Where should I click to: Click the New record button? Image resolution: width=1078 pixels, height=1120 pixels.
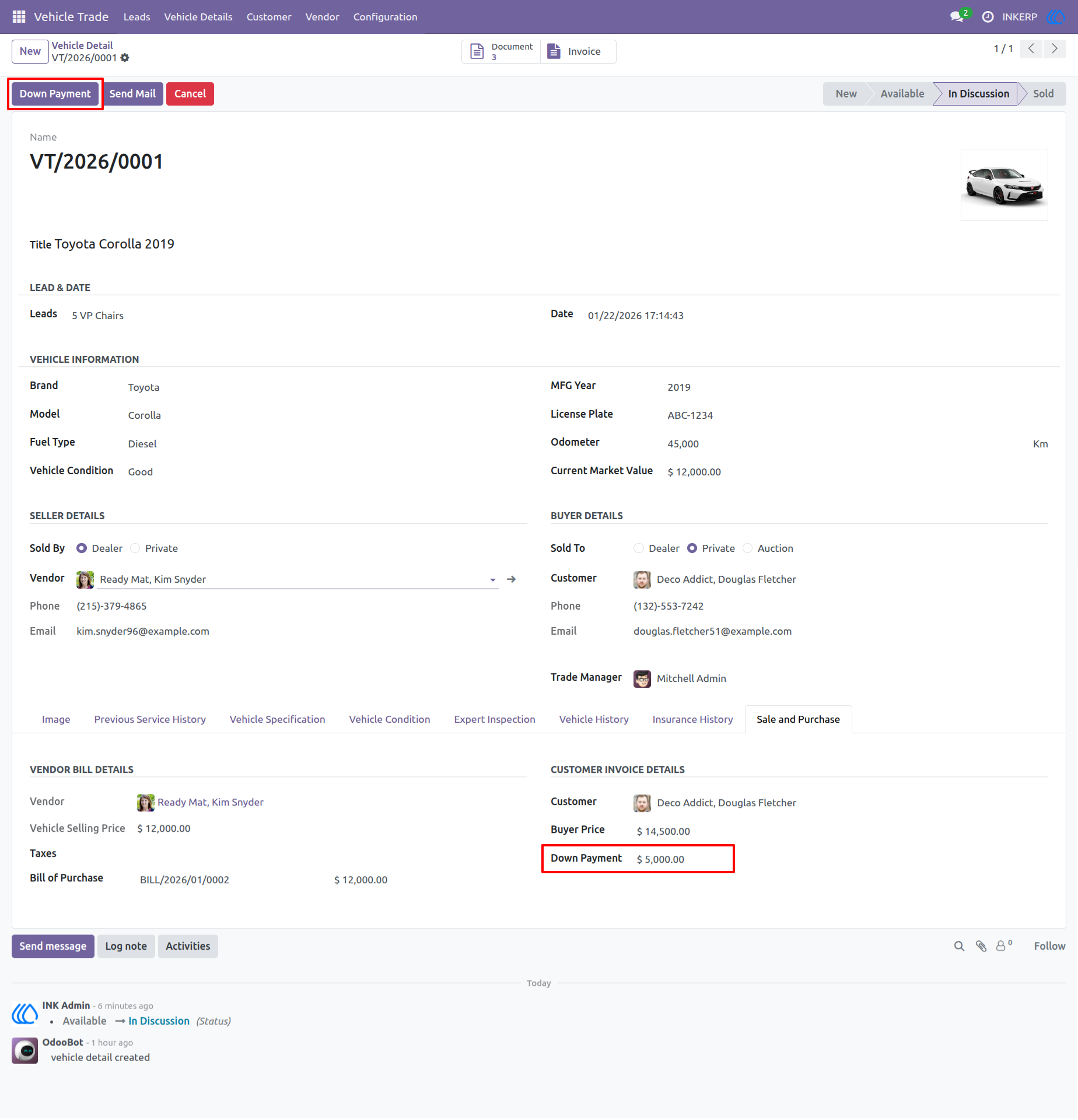[x=30, y=51]
